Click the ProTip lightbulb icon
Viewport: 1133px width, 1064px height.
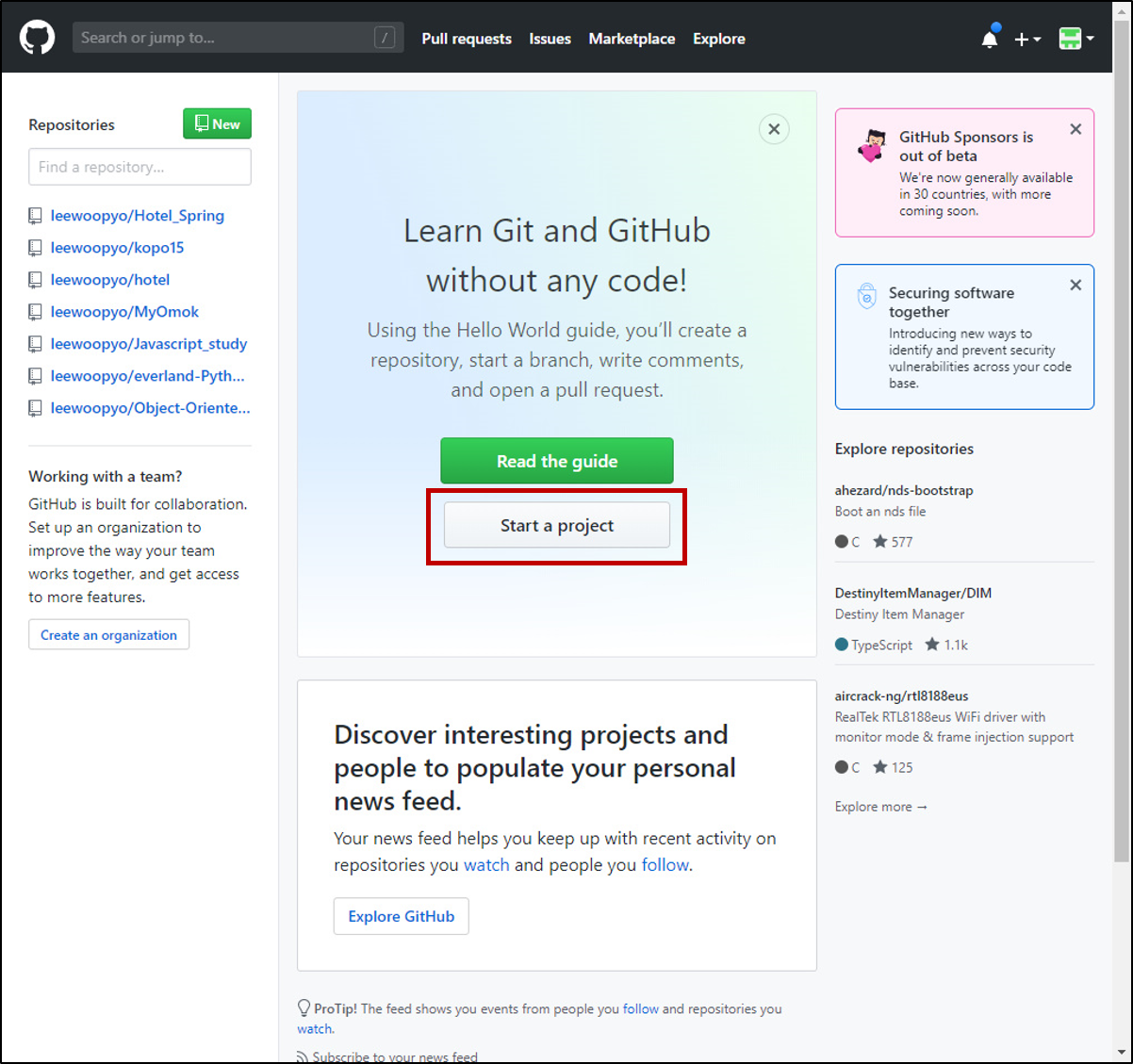304,1008
